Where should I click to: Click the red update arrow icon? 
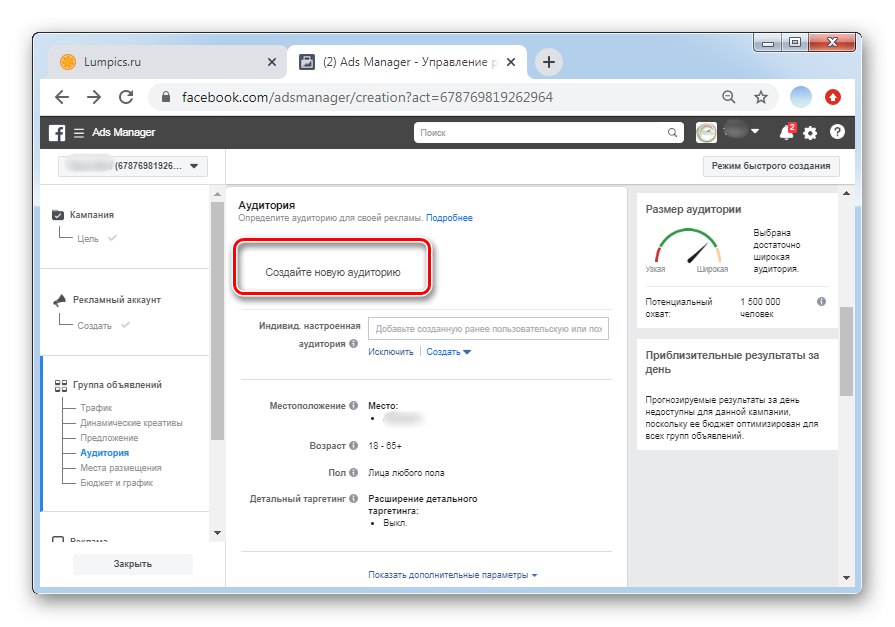[833, 97]
